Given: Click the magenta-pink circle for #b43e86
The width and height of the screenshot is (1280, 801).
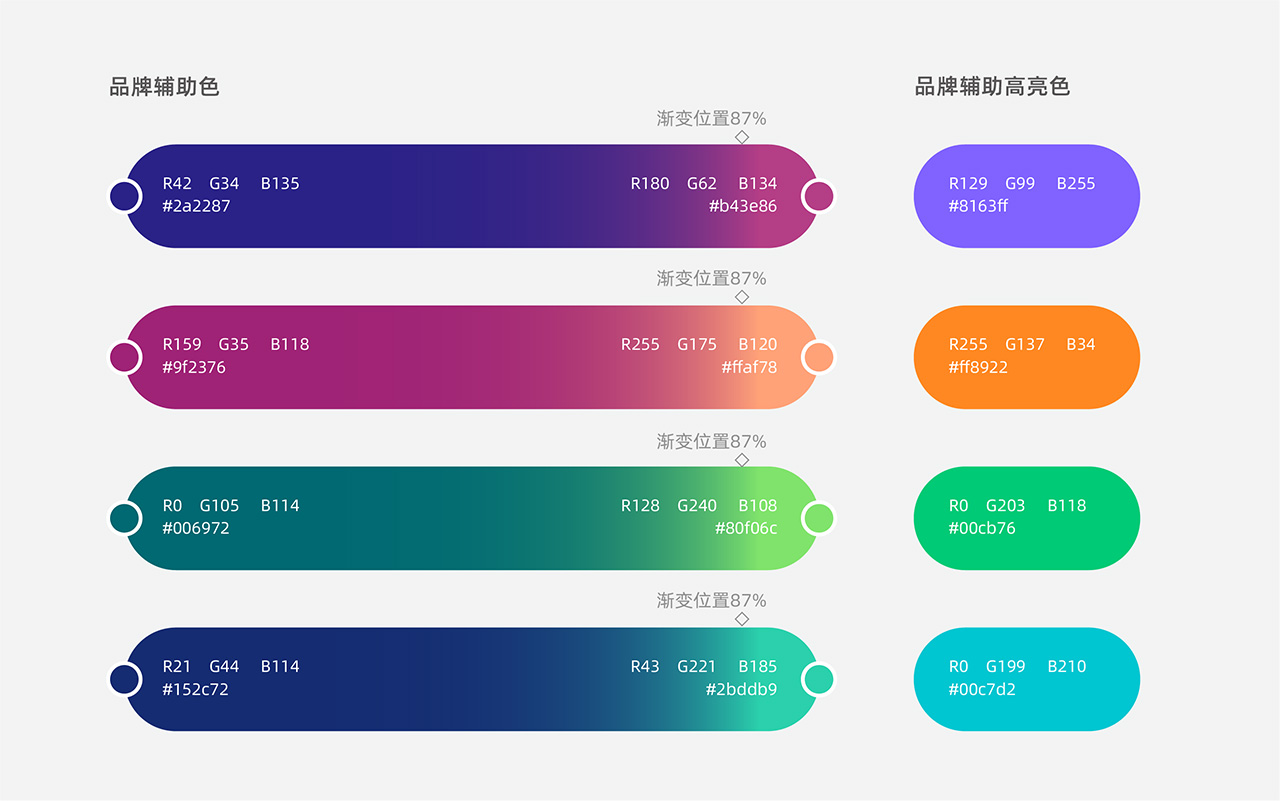Looking at the screenshot, I should (x=819, y=196).
